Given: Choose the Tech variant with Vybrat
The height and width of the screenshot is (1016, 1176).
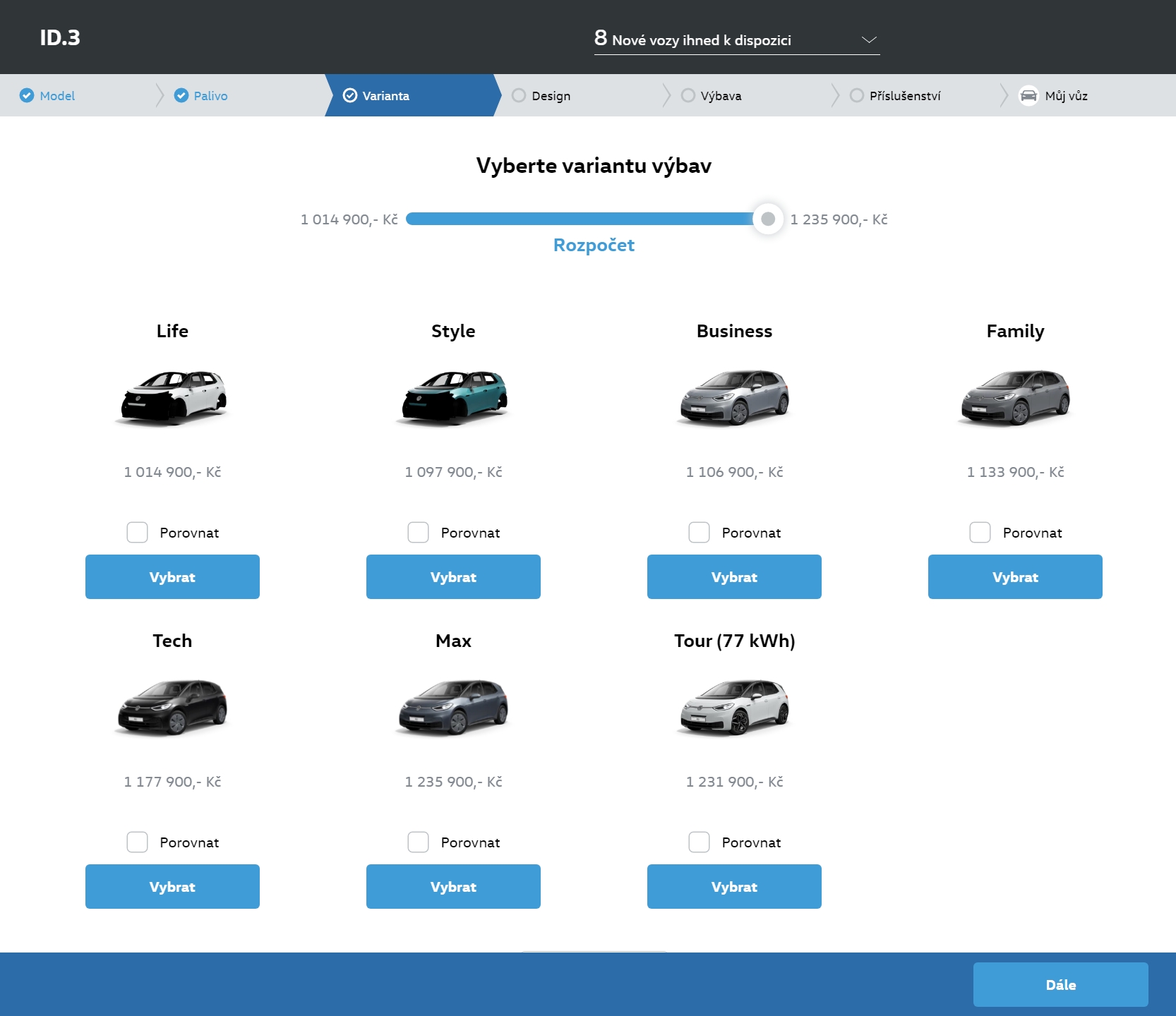Looking at the screenshot, I should [172, 886].
